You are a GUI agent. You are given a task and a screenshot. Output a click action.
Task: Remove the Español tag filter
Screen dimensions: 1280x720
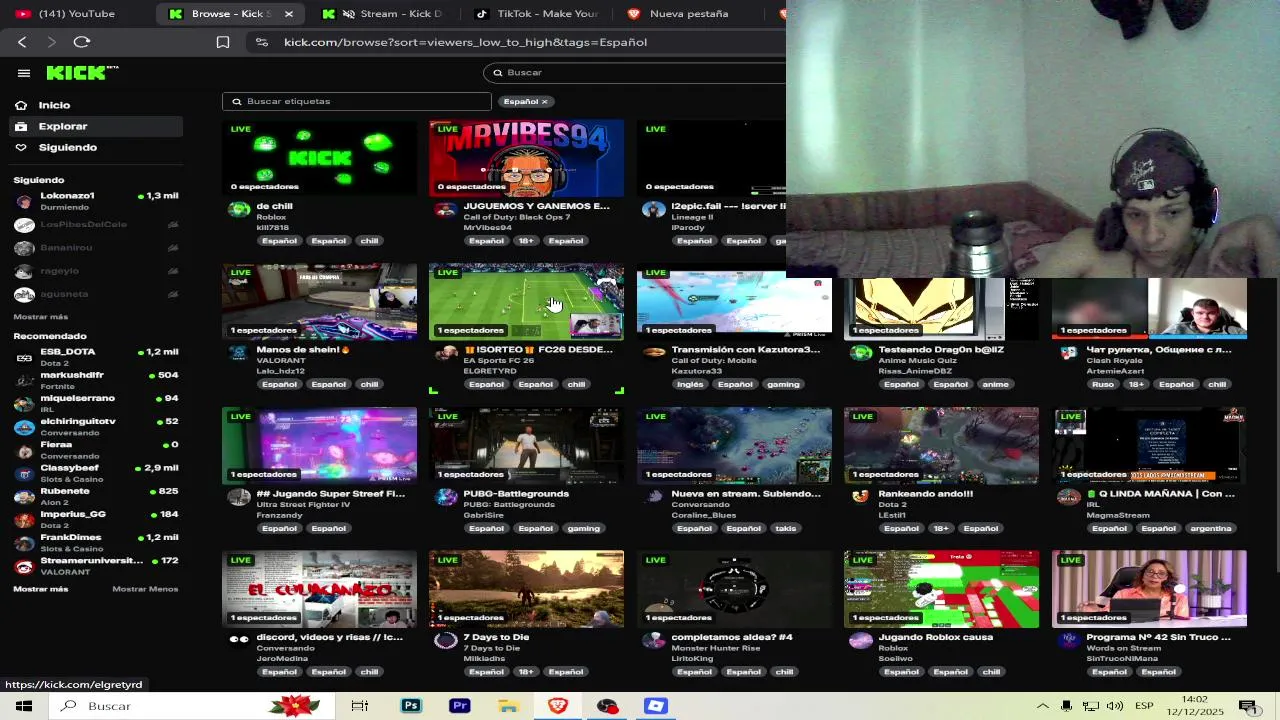pos(544,101)
